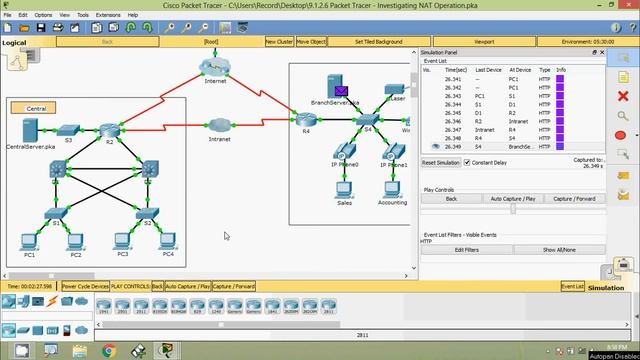Open the Event List toggle button

click(x=572, y=287)
